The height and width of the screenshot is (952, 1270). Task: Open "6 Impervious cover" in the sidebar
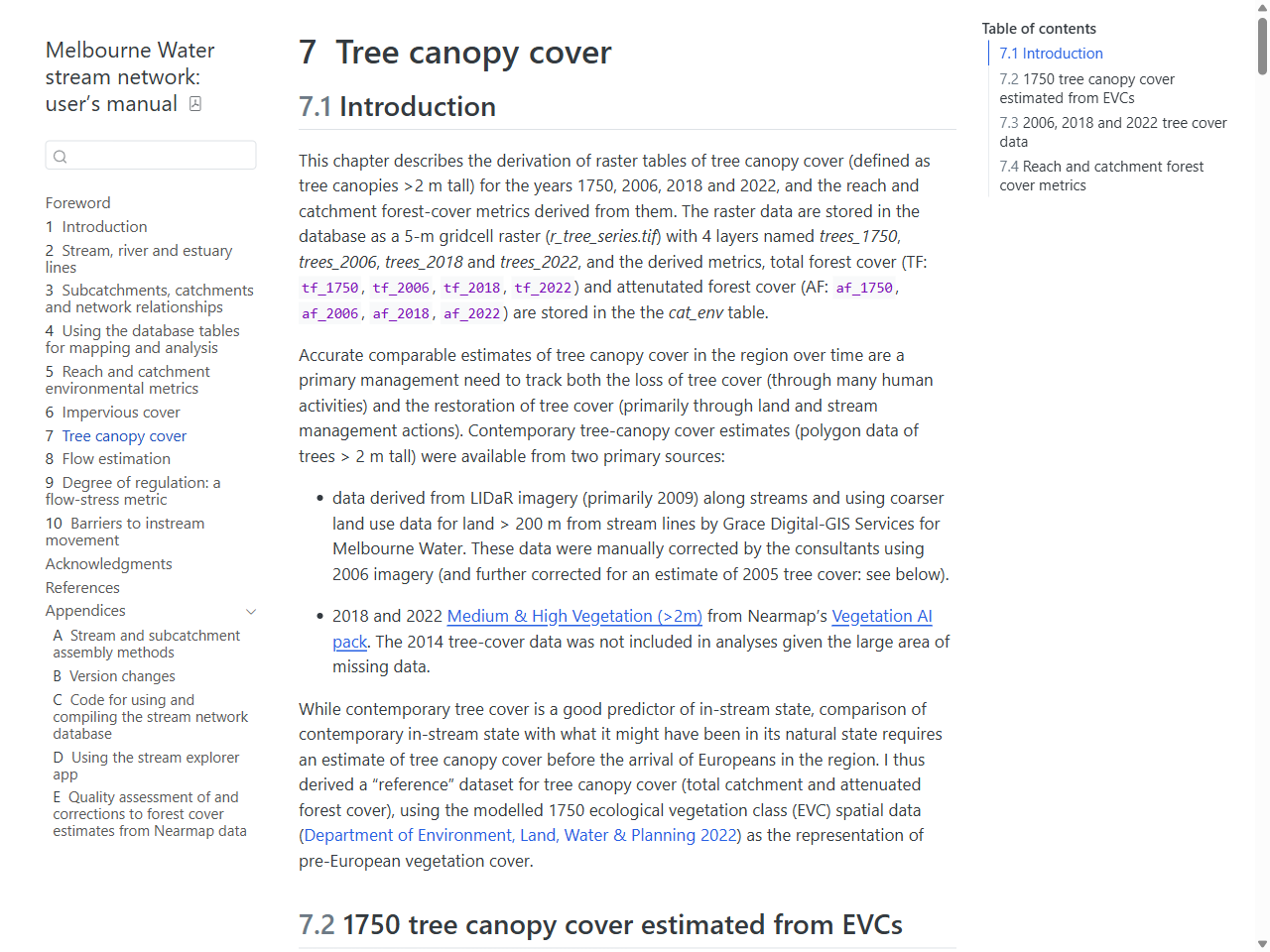112,412
